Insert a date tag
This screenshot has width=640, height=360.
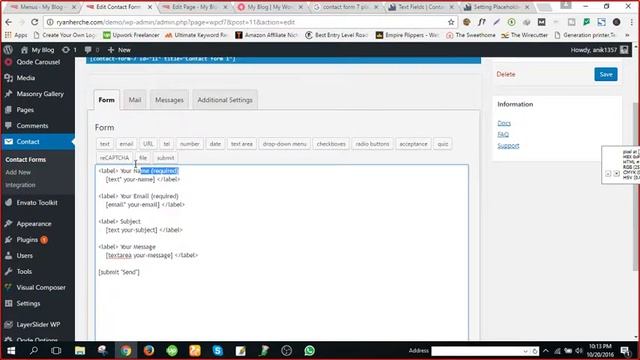click(x=215, y=144)
